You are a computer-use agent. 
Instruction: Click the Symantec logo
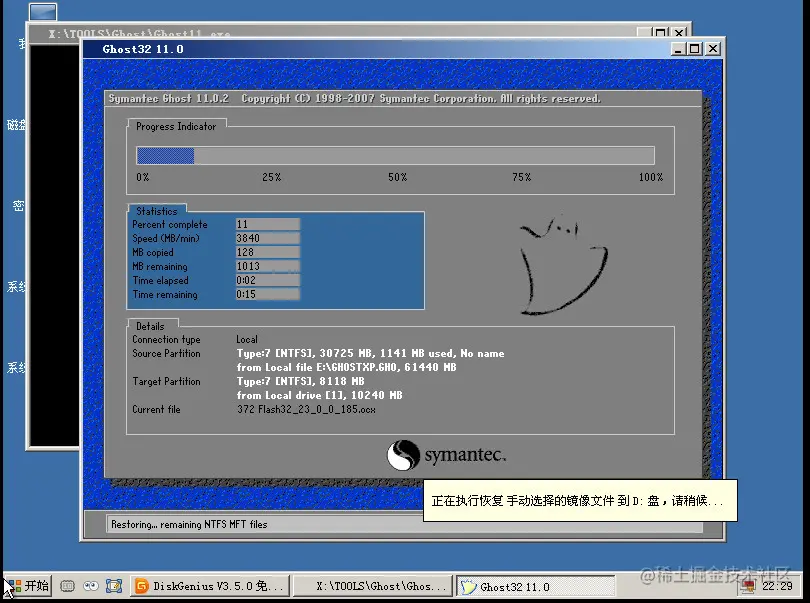446,455
